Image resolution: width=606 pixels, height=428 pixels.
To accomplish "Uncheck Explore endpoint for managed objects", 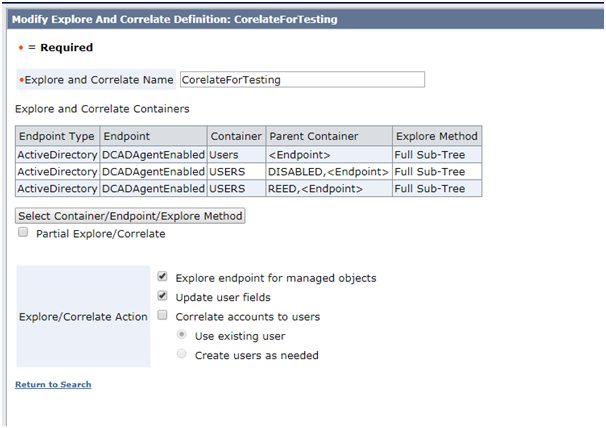I will [x=162, y=276].
